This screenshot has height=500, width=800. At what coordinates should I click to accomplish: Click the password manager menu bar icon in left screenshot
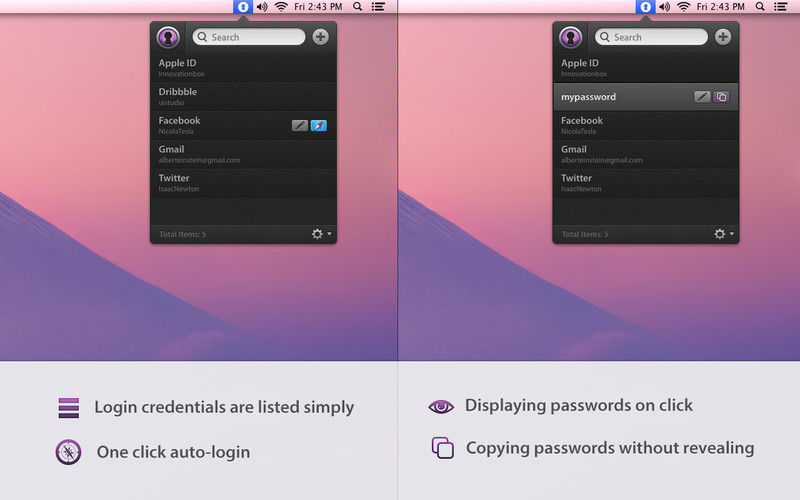(243, 7)
